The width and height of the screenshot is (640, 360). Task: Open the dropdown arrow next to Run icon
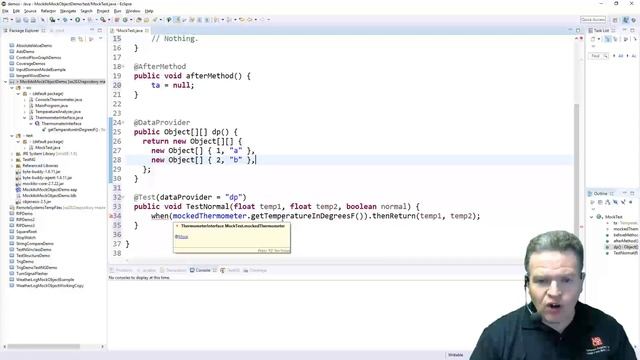(83, 20)
